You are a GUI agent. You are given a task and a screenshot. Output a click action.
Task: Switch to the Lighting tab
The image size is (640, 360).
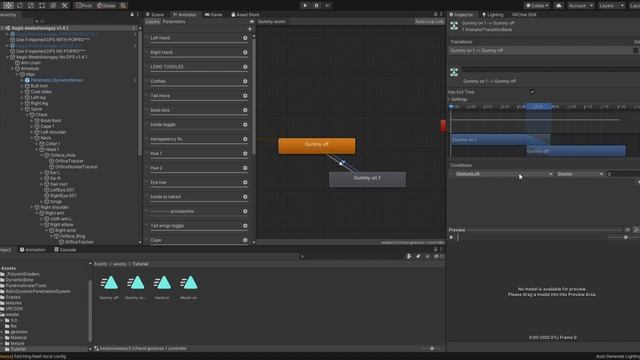493,15
